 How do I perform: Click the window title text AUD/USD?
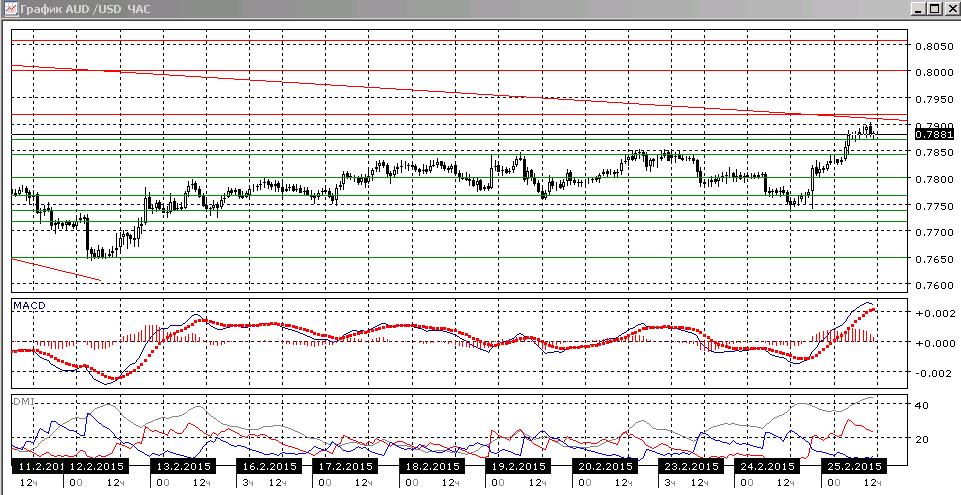(93, 9)
